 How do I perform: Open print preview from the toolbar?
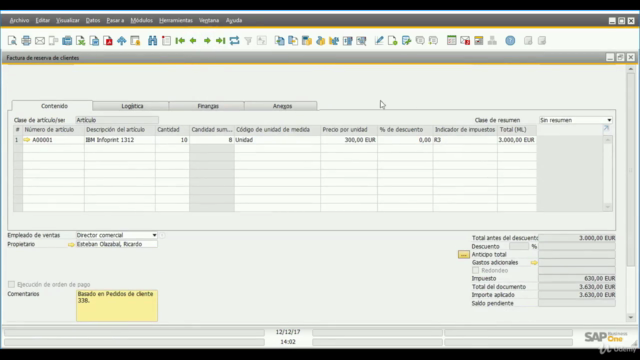coord(12,40)
